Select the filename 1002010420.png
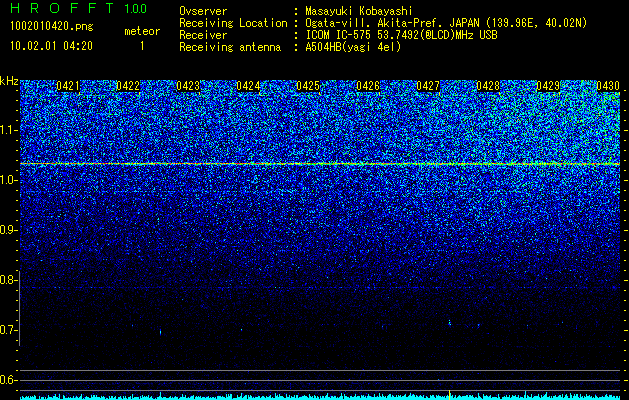 coord(52,27)
